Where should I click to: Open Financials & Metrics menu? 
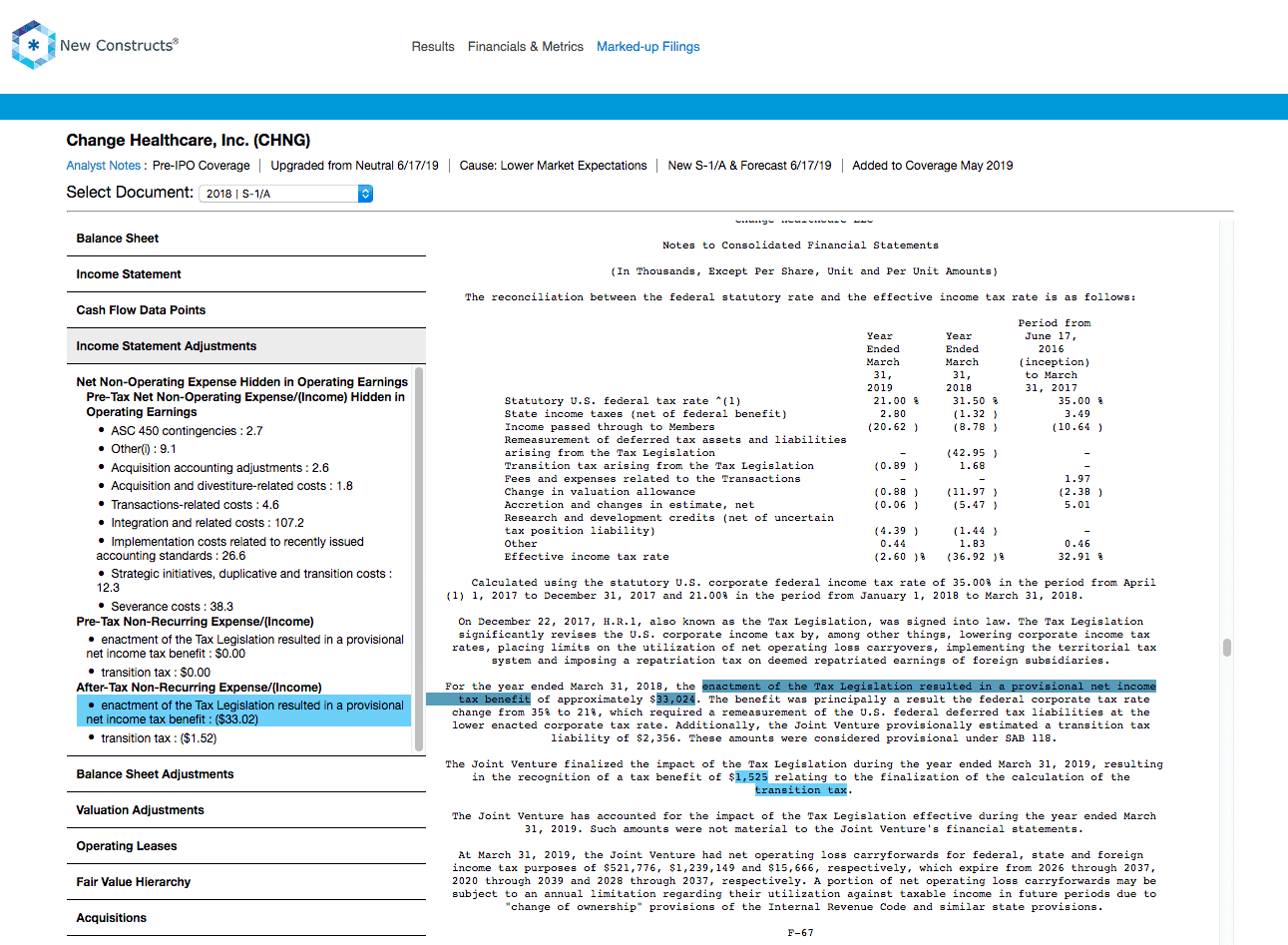(x=526, y=47)
